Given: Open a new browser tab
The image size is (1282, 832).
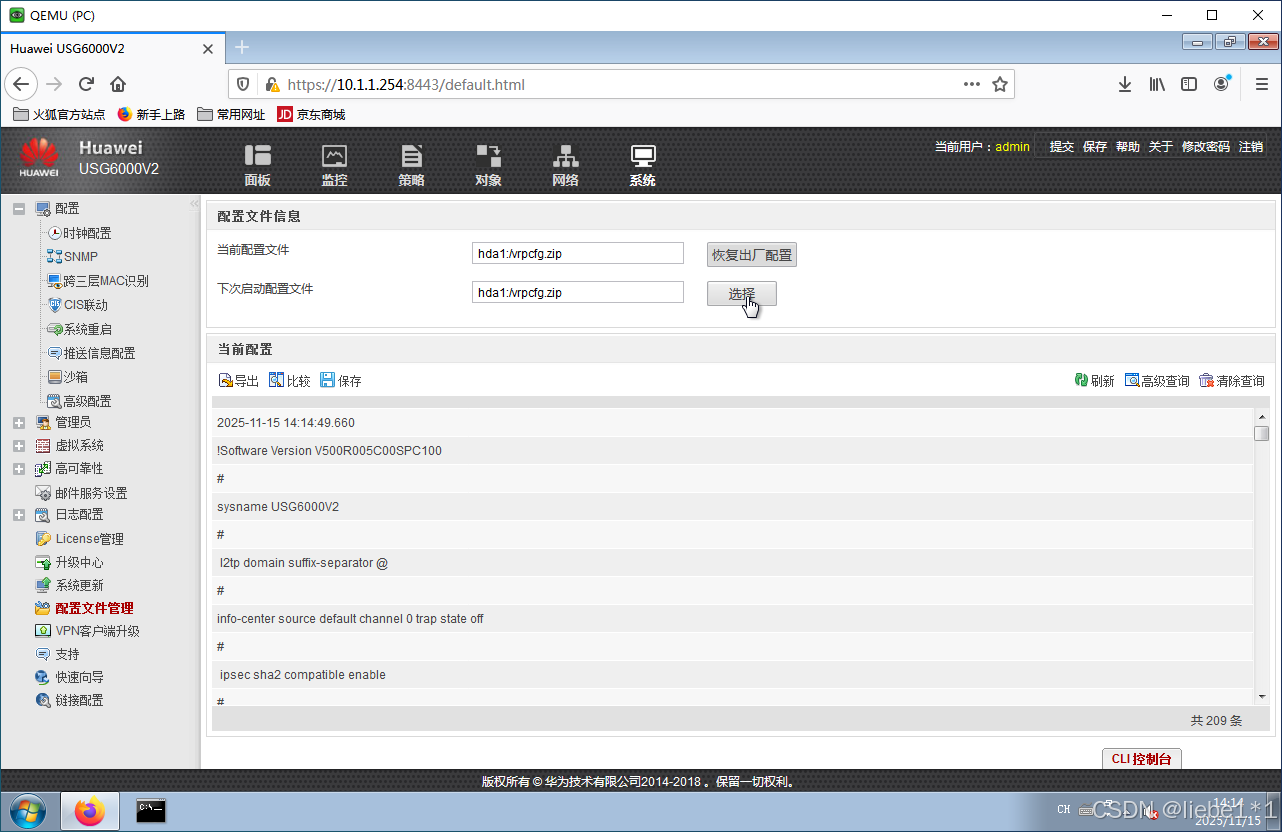Looking at the screenshot, I should [242, 47].
